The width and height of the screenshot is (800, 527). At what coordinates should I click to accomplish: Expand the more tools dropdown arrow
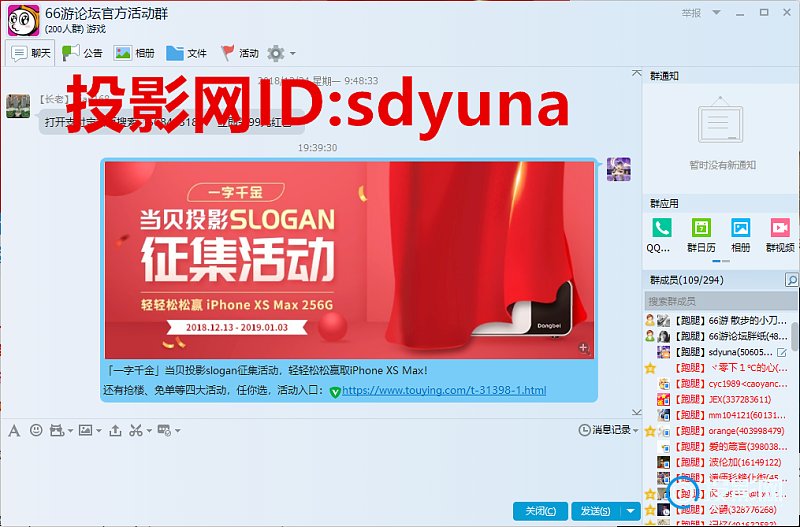click(x=178, y=431)
